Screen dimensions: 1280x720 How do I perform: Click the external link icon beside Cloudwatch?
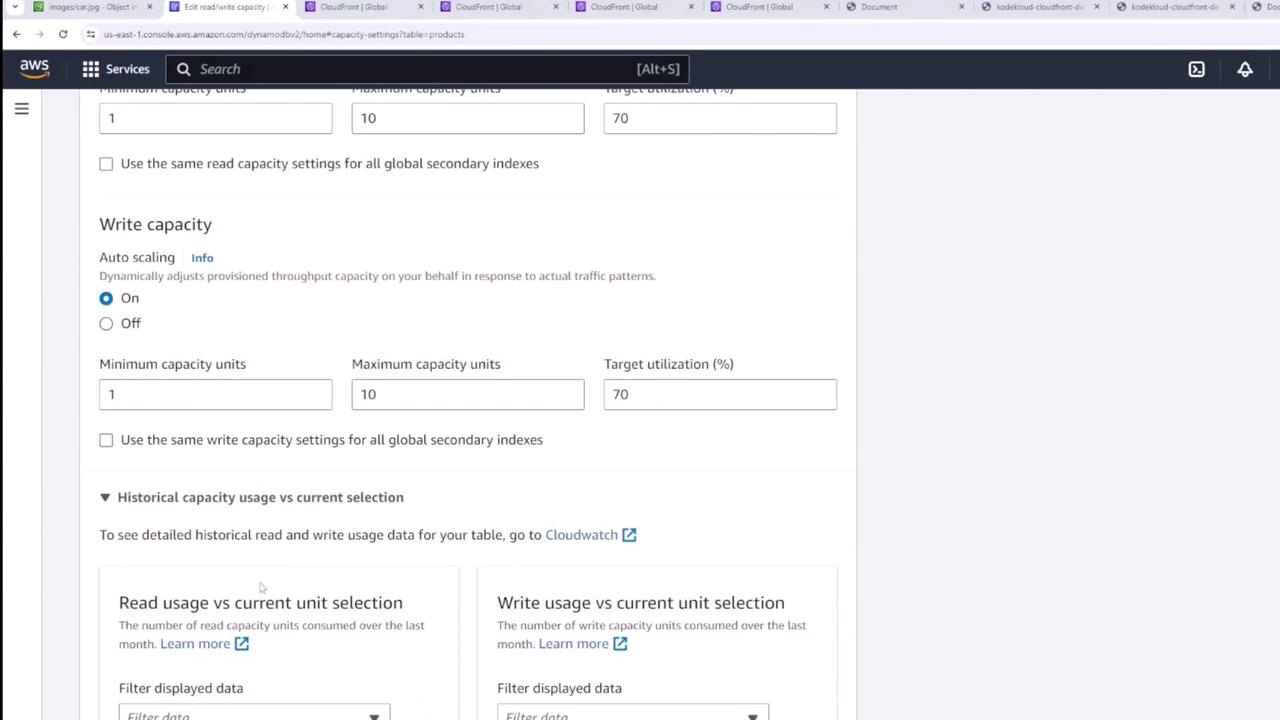[629, 535]
